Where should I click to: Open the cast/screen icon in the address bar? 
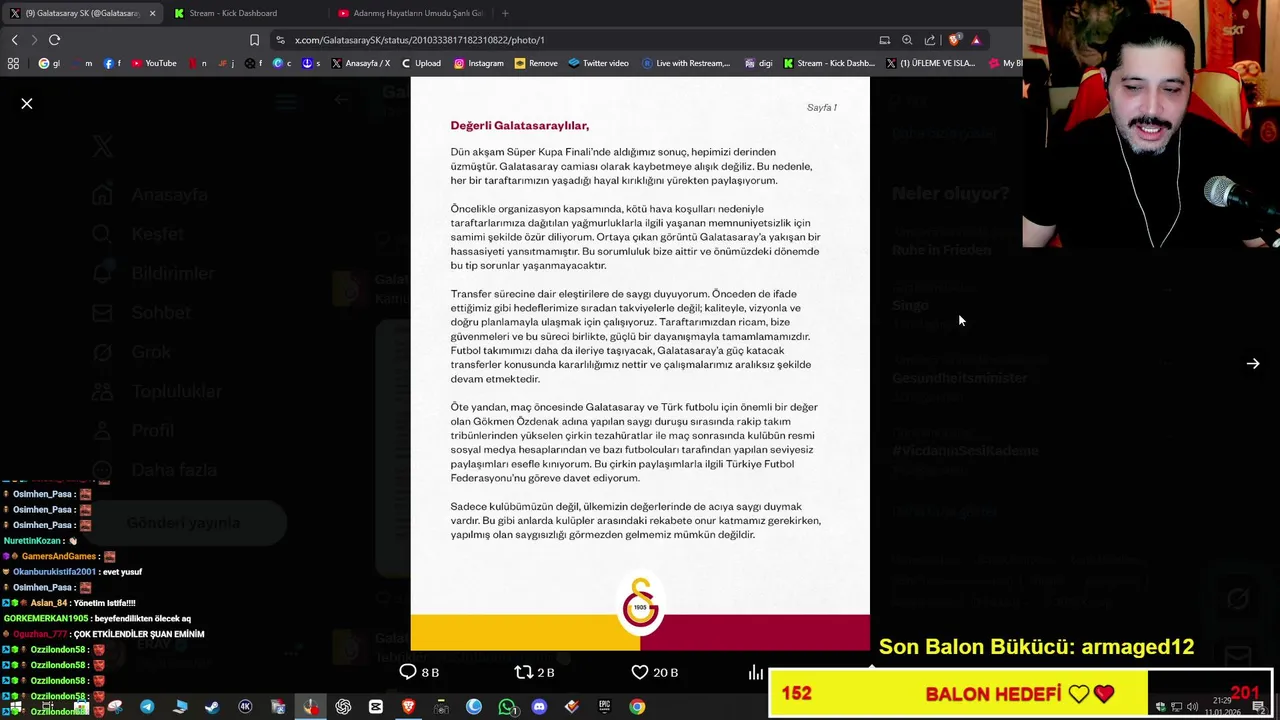tap(884, 40)
